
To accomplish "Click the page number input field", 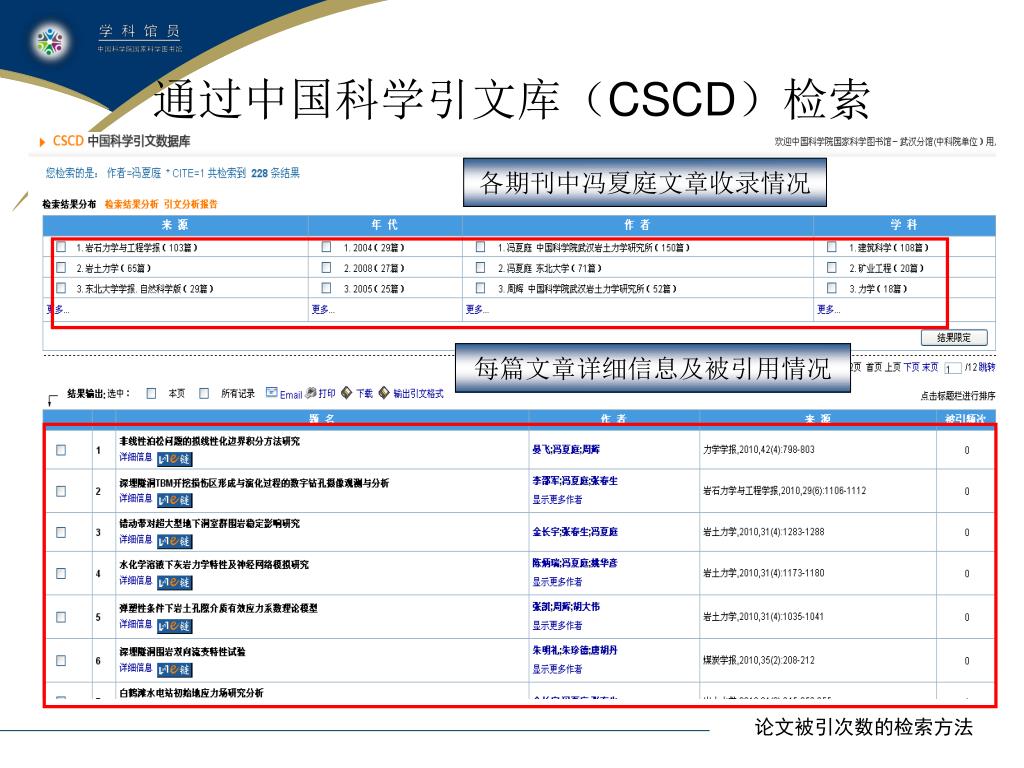I will point(952,368).
